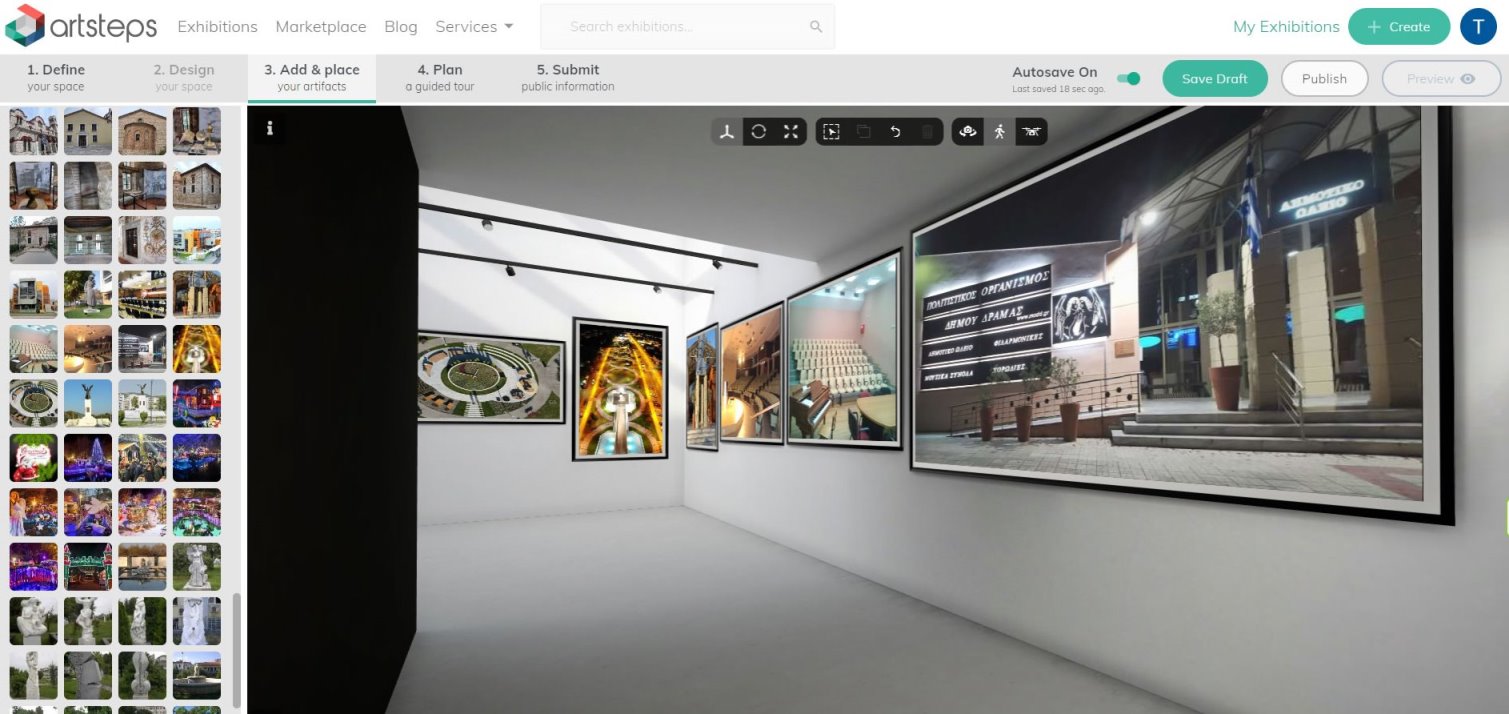Switch to walking person view mode

pyautogui.click(x=999, y=132)
